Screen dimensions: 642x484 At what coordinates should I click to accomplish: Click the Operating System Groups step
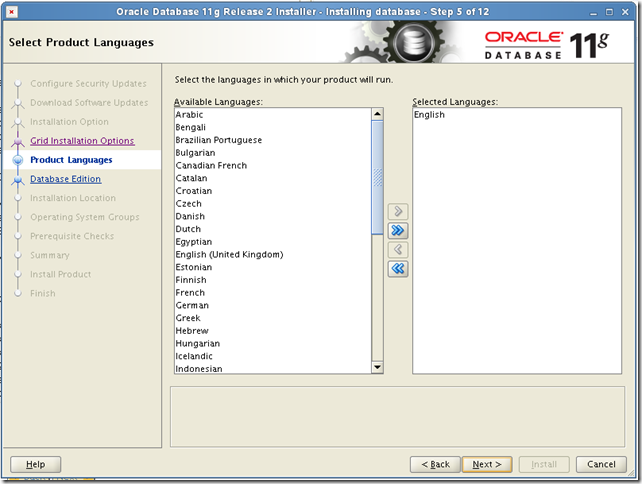point(85,217)
